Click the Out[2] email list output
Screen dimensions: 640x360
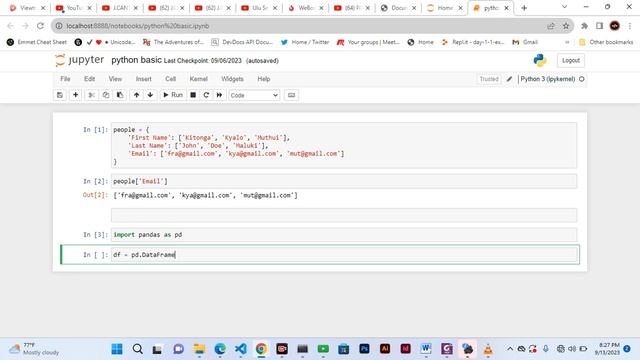click(205, 196)
